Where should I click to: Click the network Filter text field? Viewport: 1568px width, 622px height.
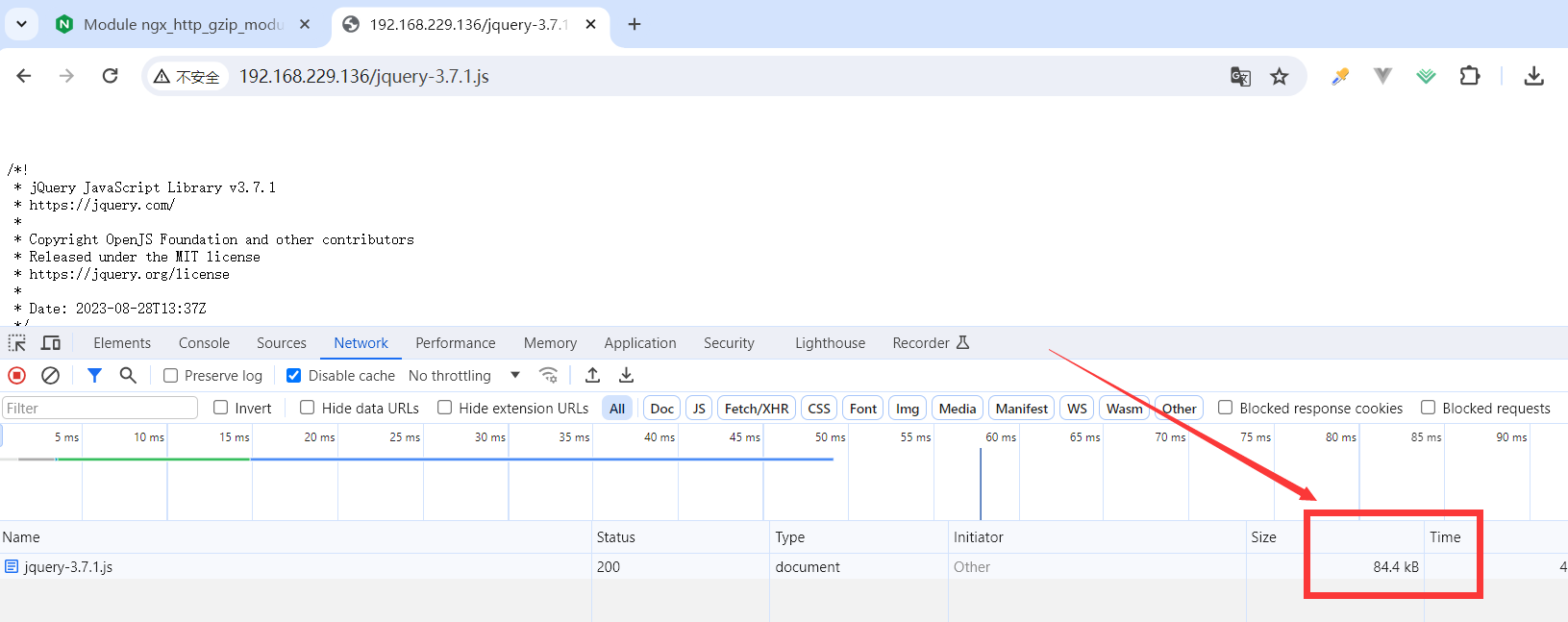coord(100,409)
